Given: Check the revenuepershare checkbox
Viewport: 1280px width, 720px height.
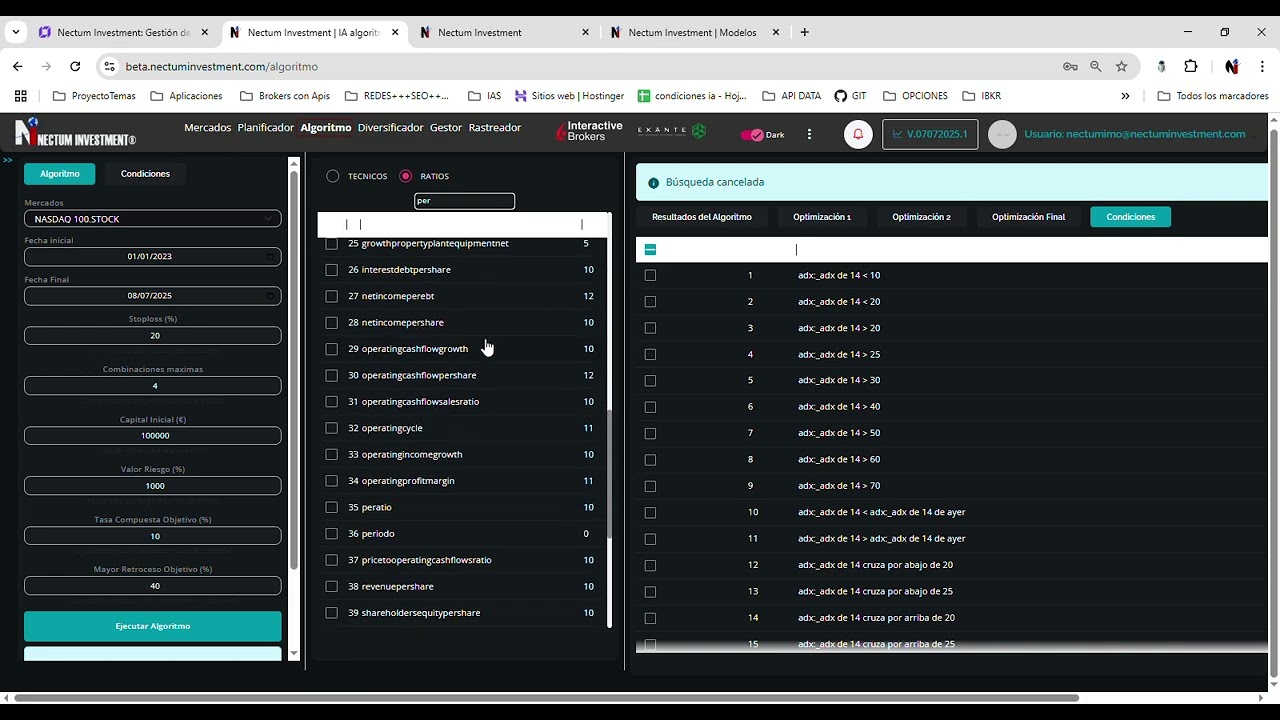Looking at the screenshot, I should point(332,586).
